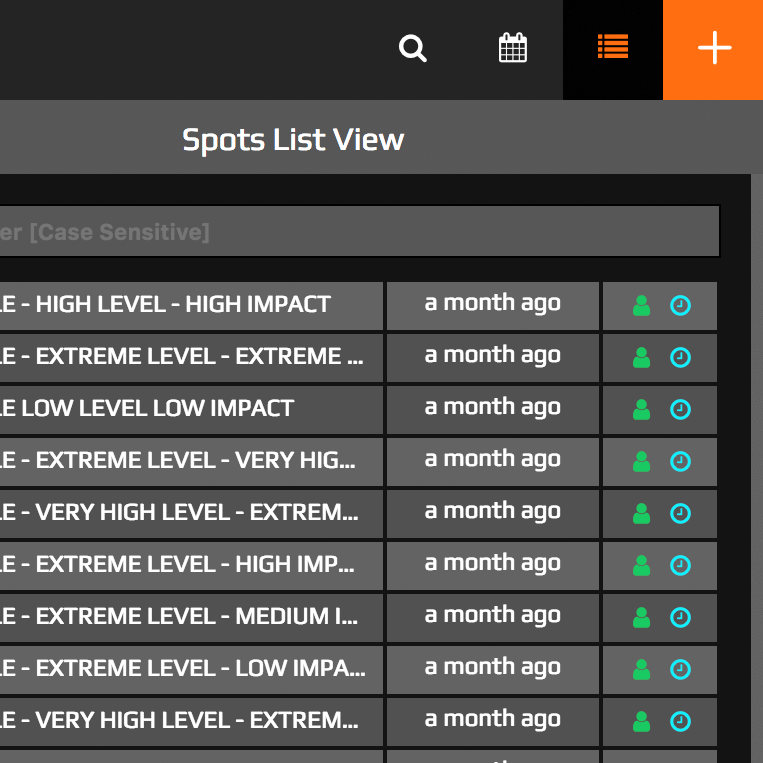Open the search magnifier icon
Screen dimensions: 763x763
pos(413,48)
